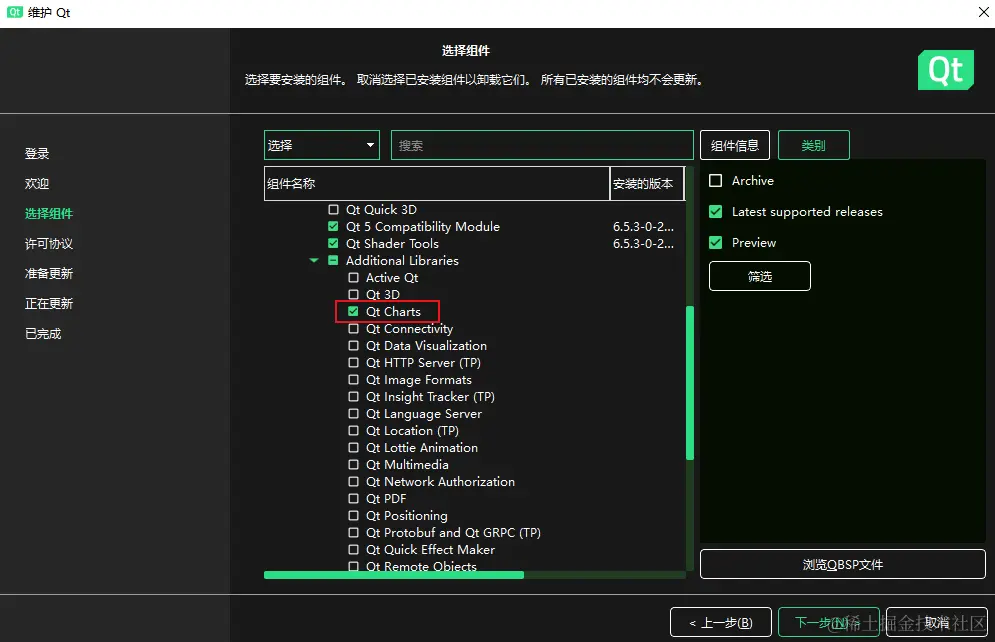Uncheck Qt 5 Compatibility Module
This screenshot has width=995, height=642.
(x=333, y=226)
